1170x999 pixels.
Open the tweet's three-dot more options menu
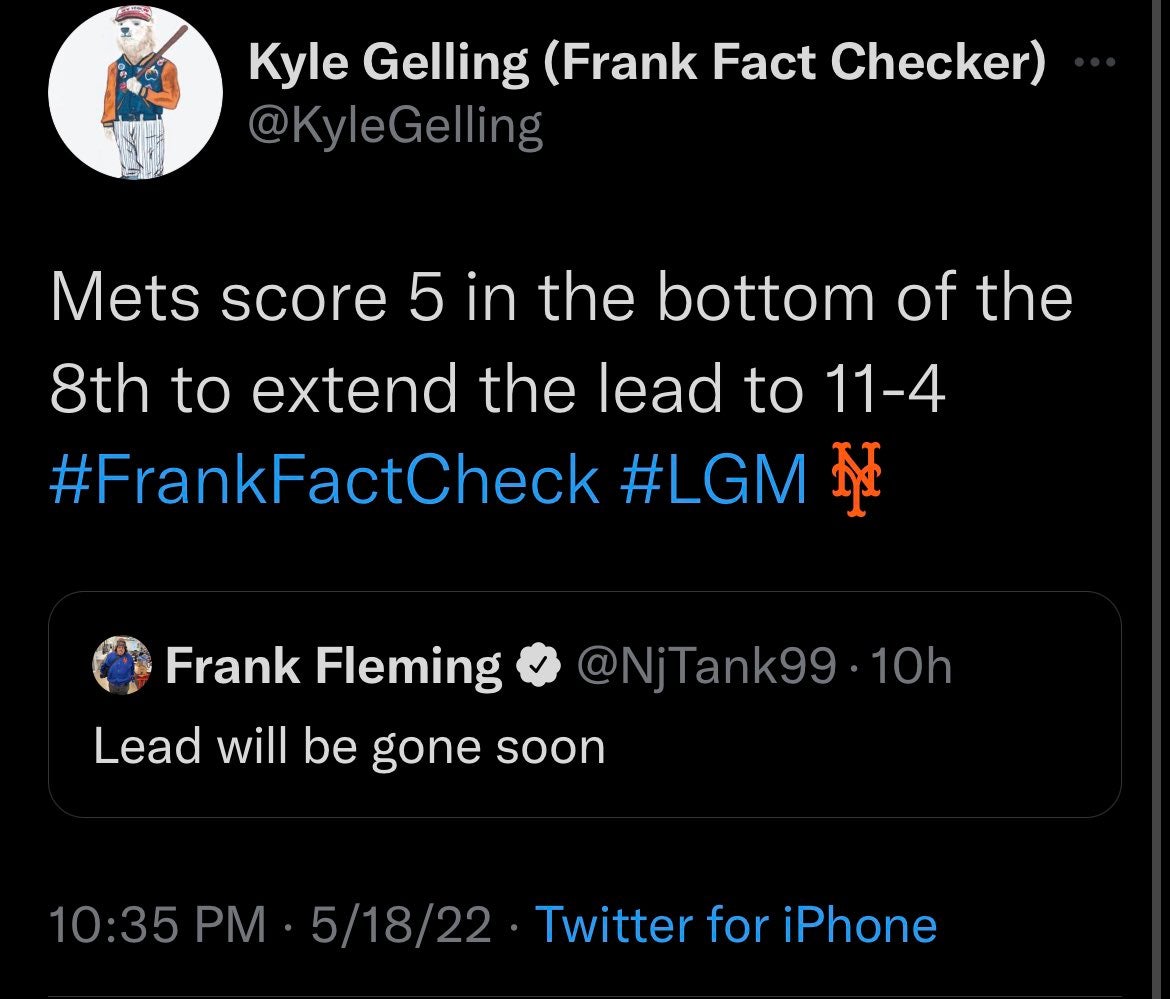(x=1096, y=63)
